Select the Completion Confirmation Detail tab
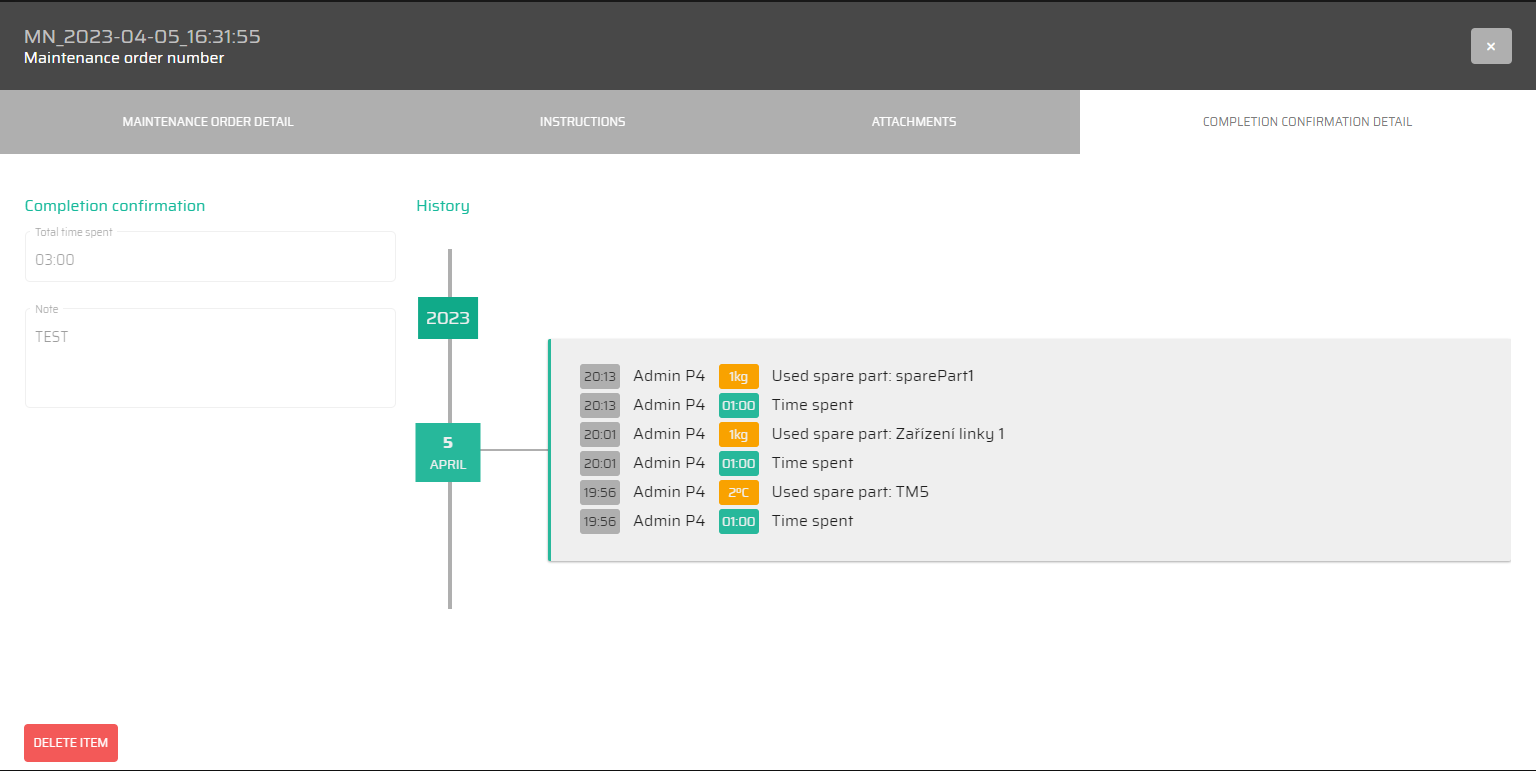The width and height of the screenshot is (1536, 771). coord(1307,122)
